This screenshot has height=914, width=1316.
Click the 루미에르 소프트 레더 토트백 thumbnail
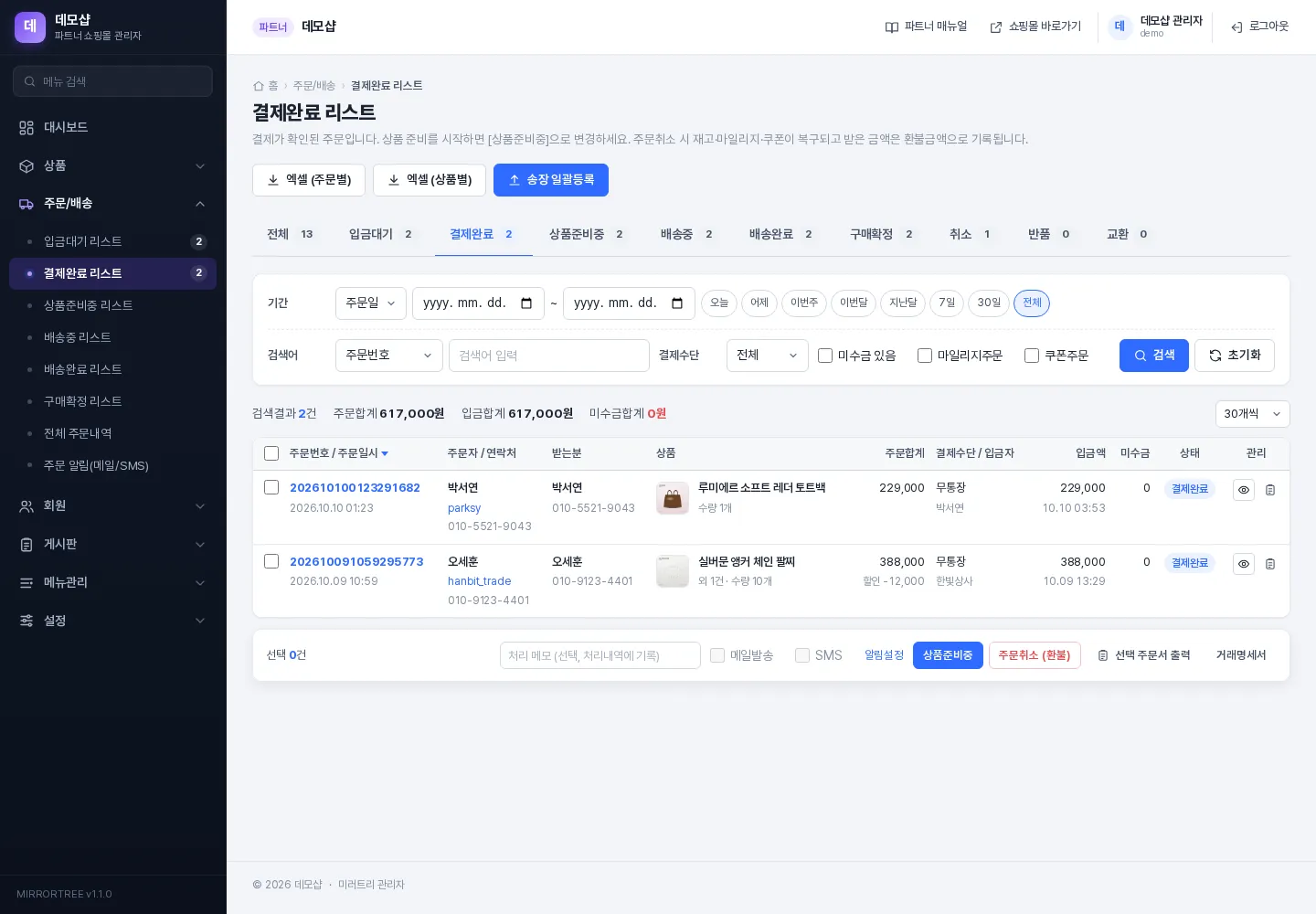(x=673, y=498)
